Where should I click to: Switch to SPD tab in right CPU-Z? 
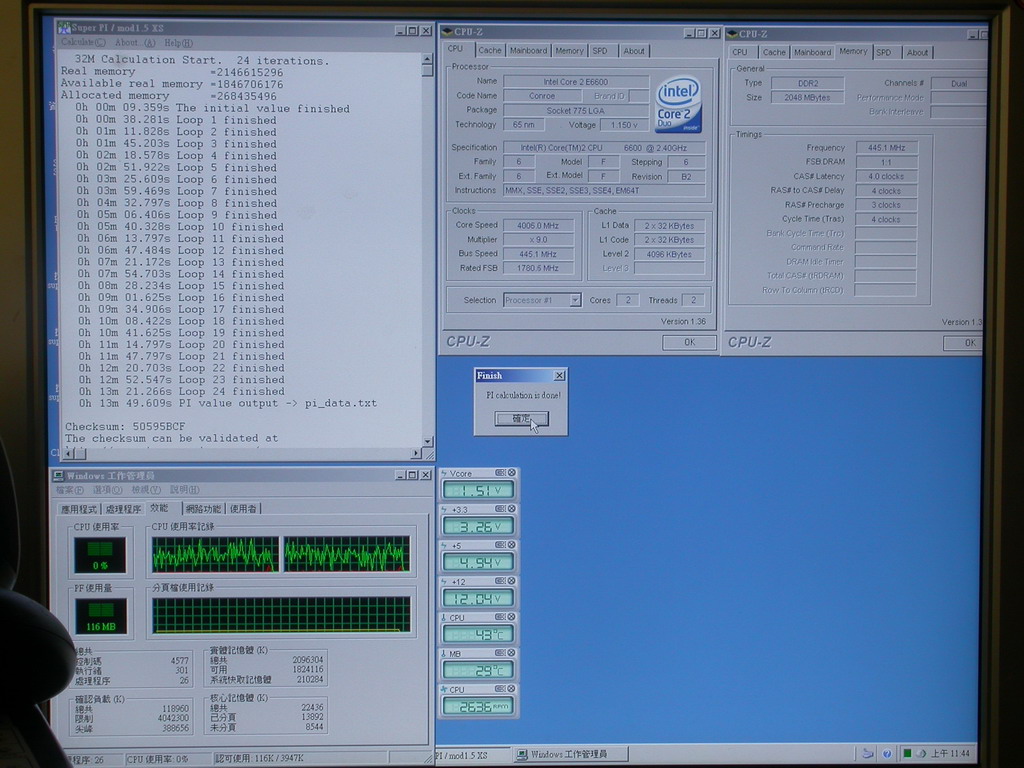[x=884, y=52]
